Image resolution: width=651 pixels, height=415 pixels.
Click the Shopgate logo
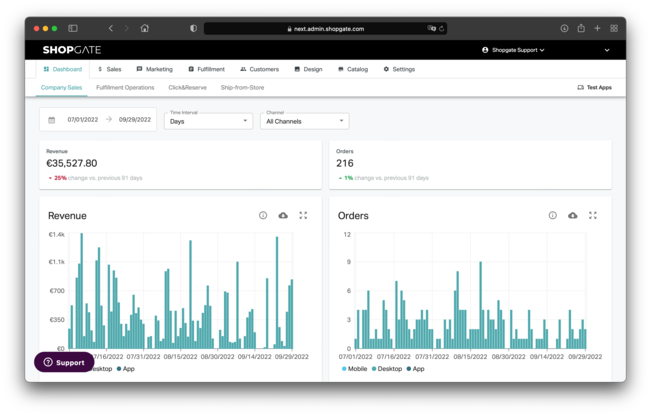coord(72,50)
